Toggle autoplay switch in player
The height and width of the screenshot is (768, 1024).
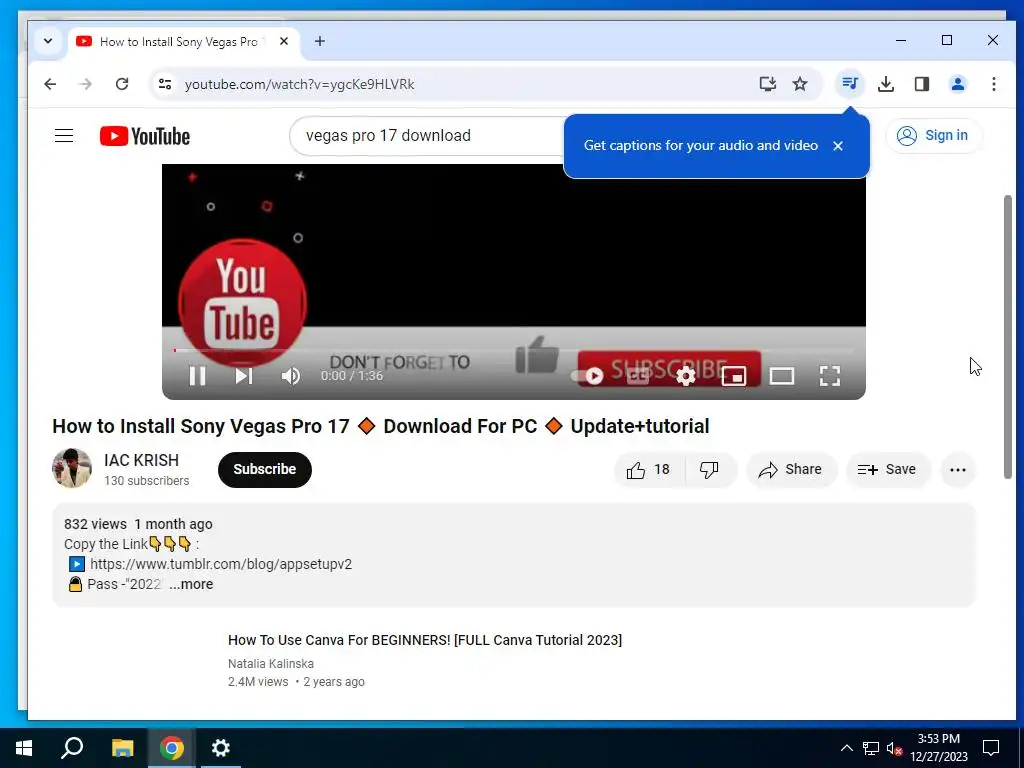[587, 376]
